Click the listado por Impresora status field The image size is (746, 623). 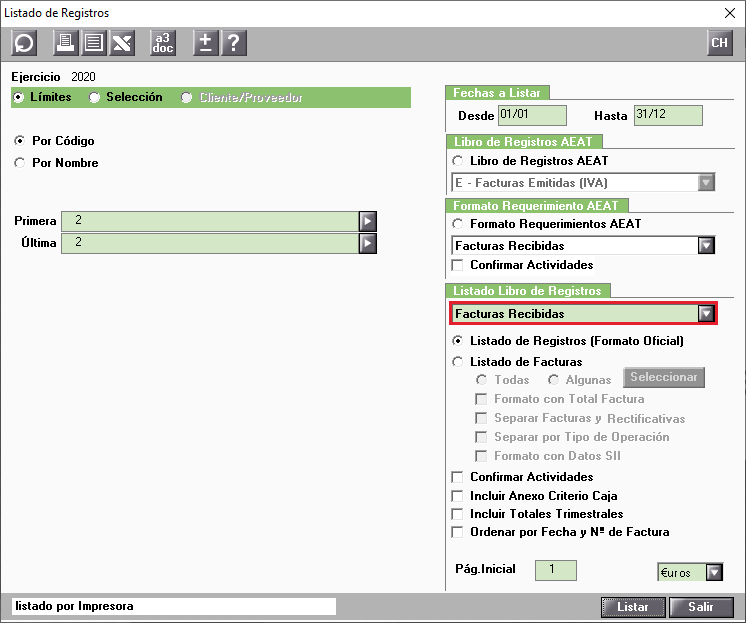[174, 606]
